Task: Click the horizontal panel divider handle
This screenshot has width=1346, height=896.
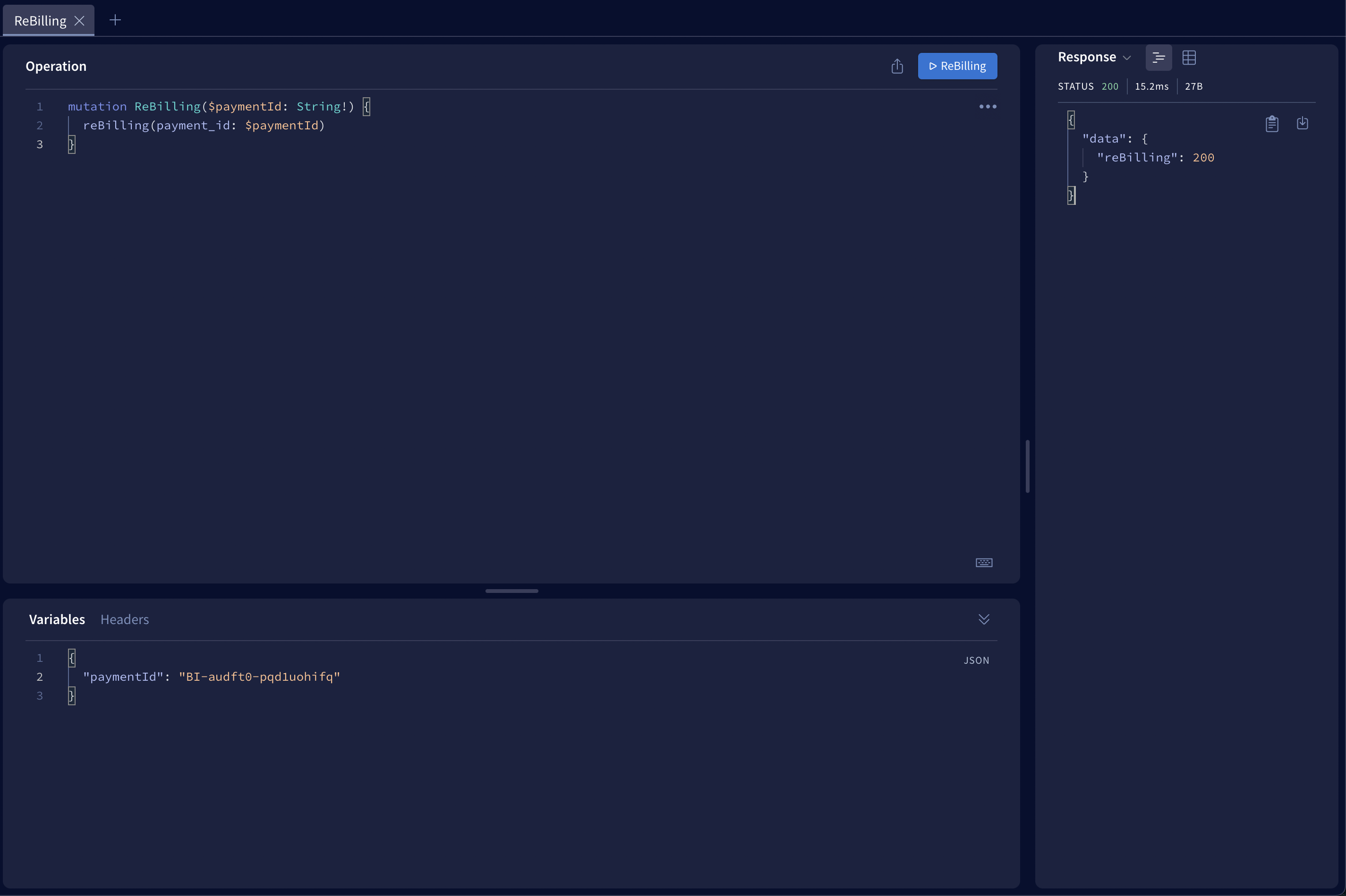Action: (511, 591)
